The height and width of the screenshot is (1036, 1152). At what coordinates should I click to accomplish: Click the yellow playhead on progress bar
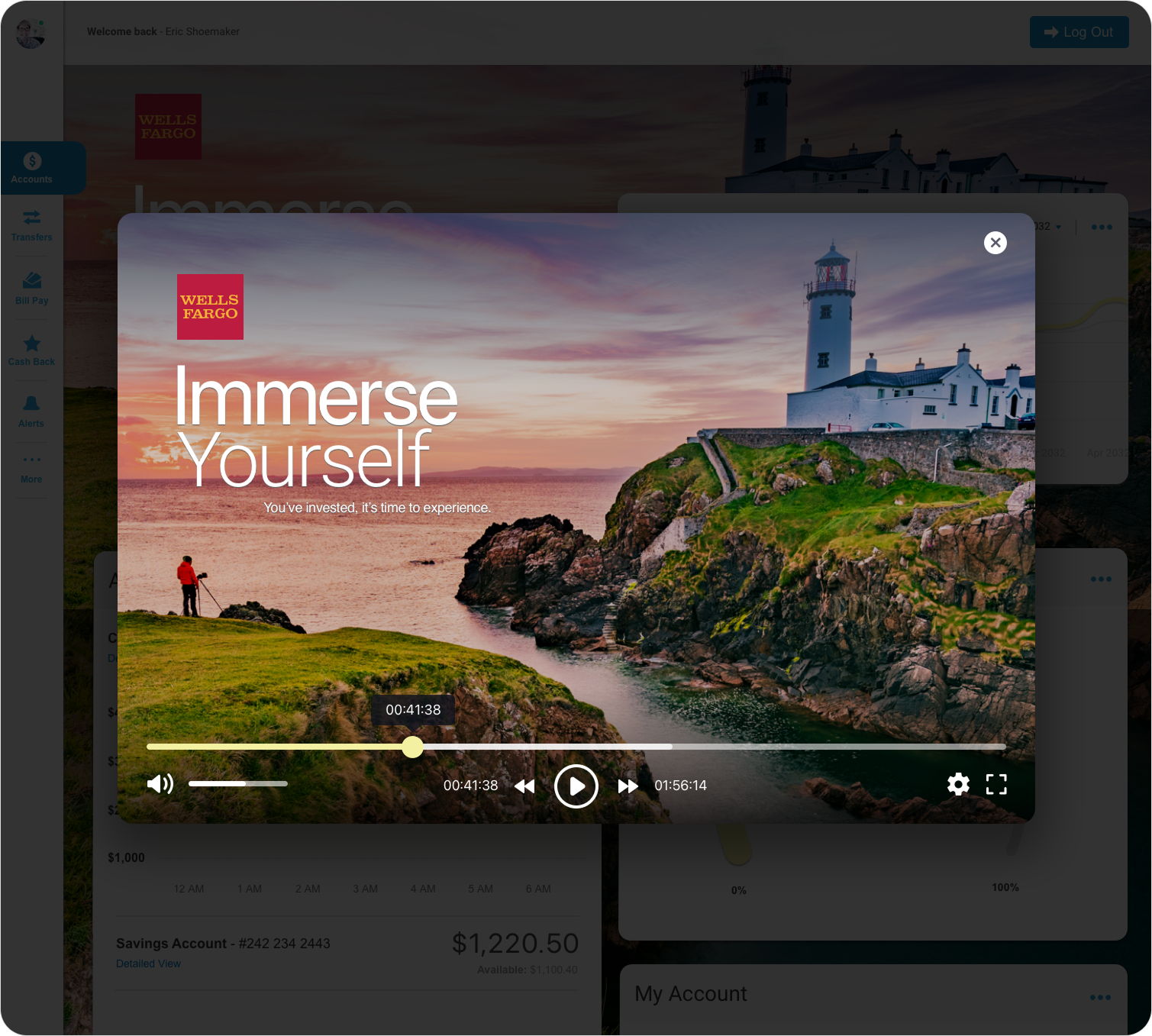(412, 747)
